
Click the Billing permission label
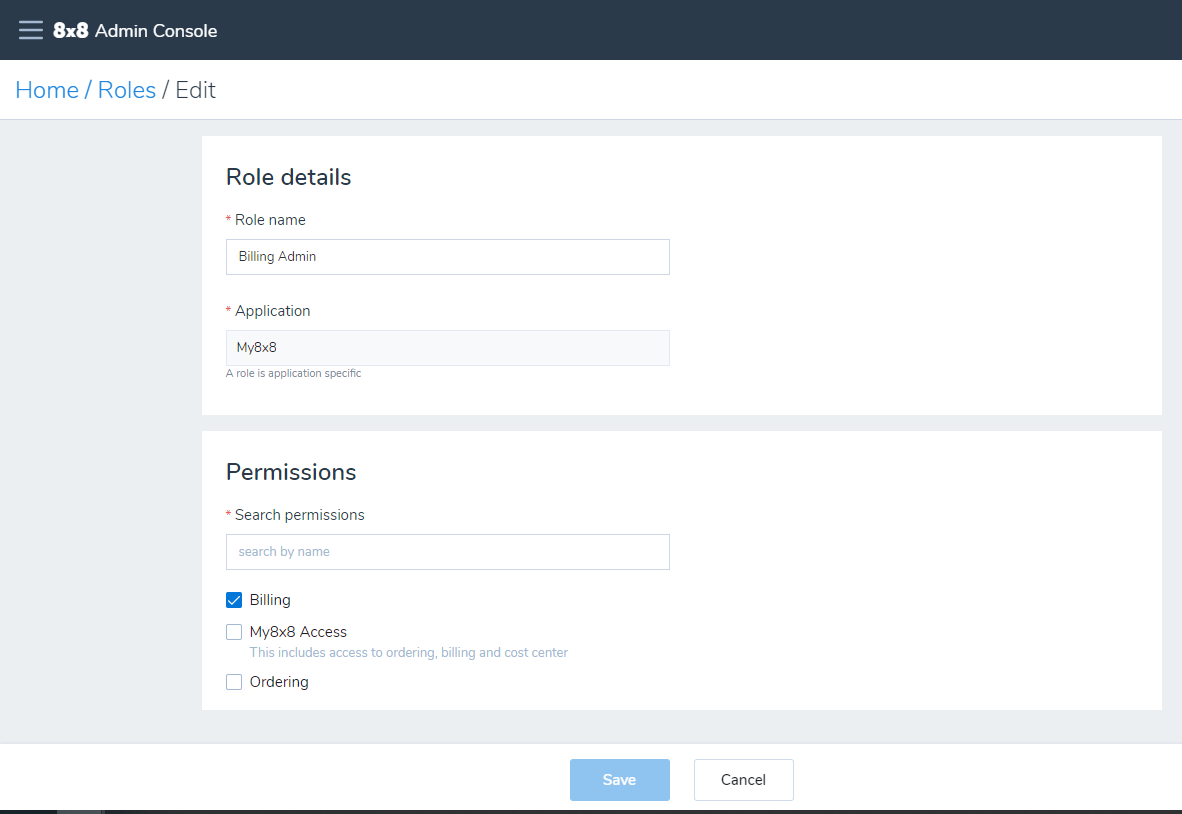click(x=270, y=600)
